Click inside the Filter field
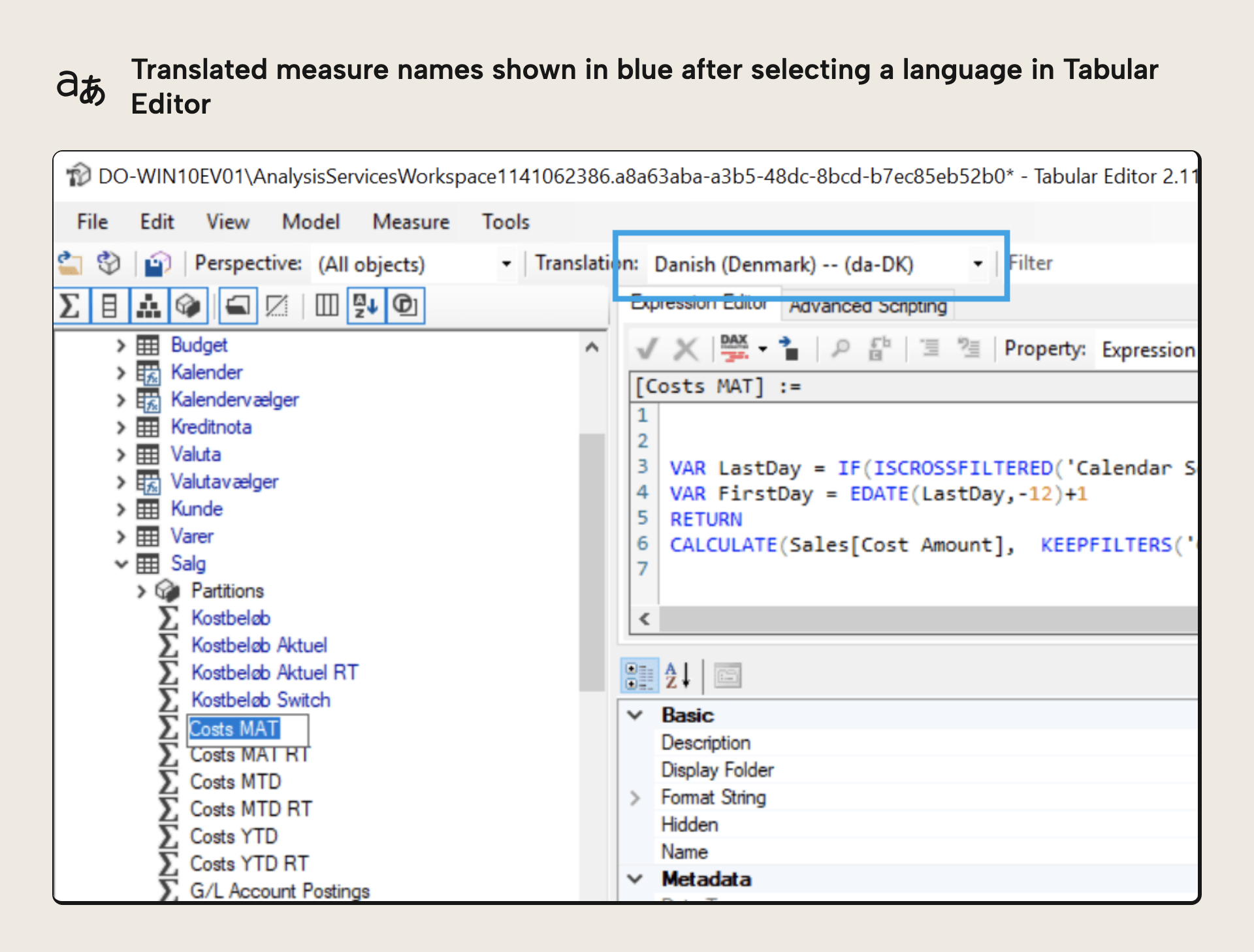 coord(1104,264)
